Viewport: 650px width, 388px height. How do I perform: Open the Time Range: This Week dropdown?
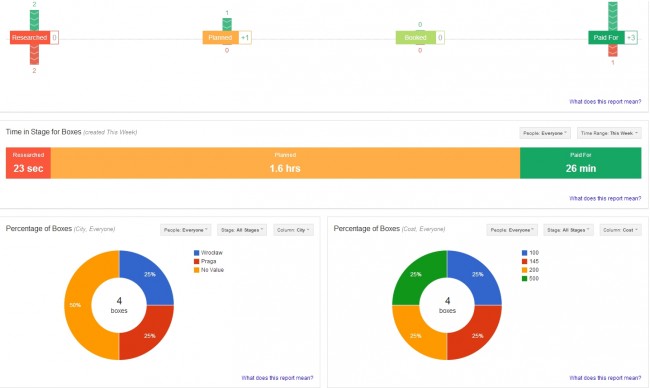(609, 133)
